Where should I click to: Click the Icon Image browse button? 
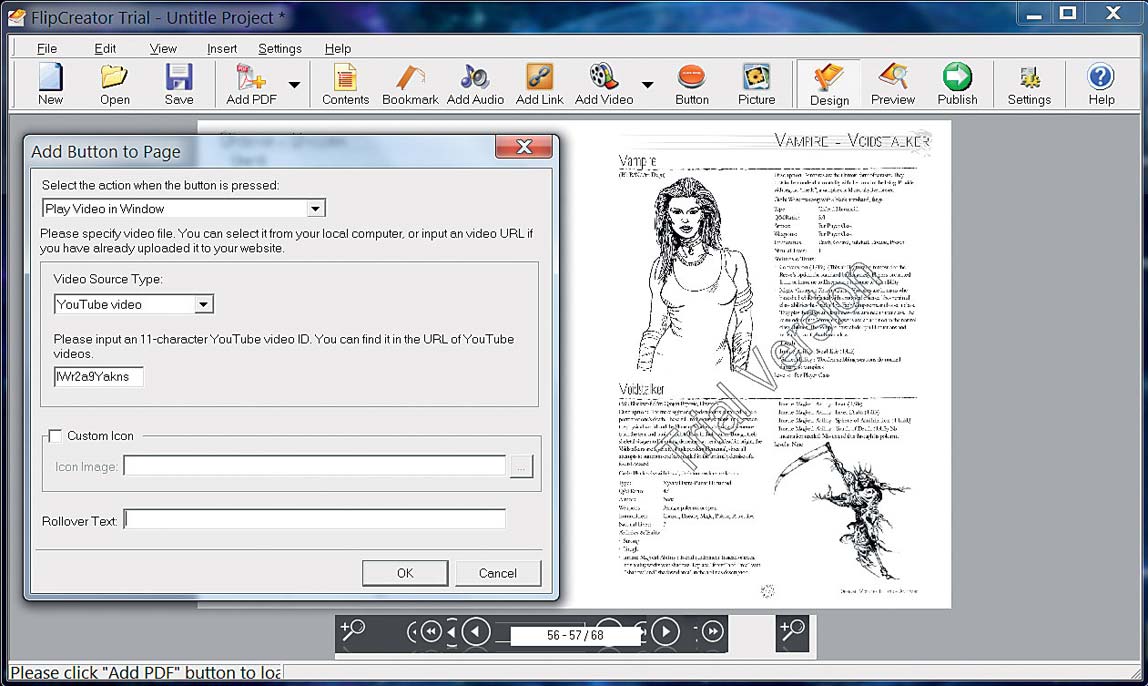tap(521, 466)
